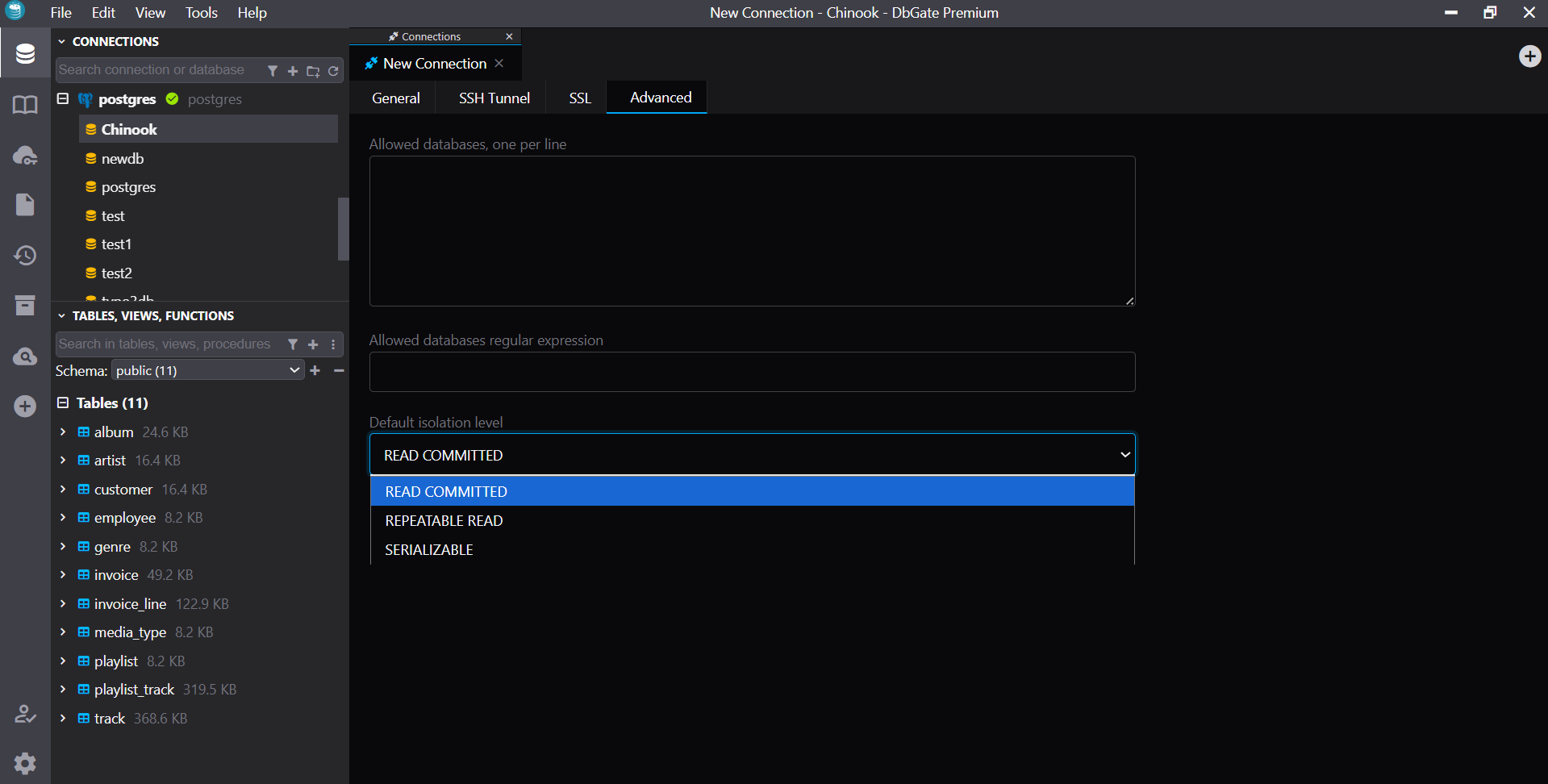Click the add new connection plus icon
The height and width of the screenshot is (784, 1548).
(x=293, y=71)
